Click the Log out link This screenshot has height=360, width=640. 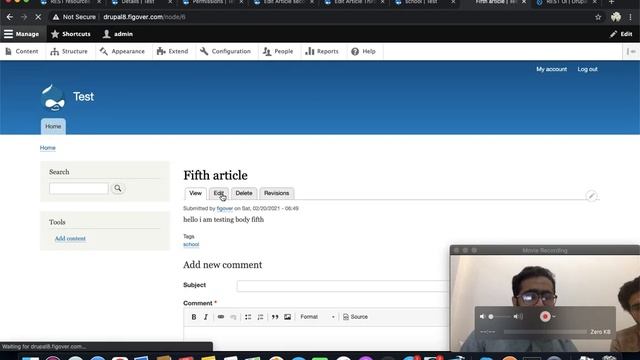[x=587, y=69]
